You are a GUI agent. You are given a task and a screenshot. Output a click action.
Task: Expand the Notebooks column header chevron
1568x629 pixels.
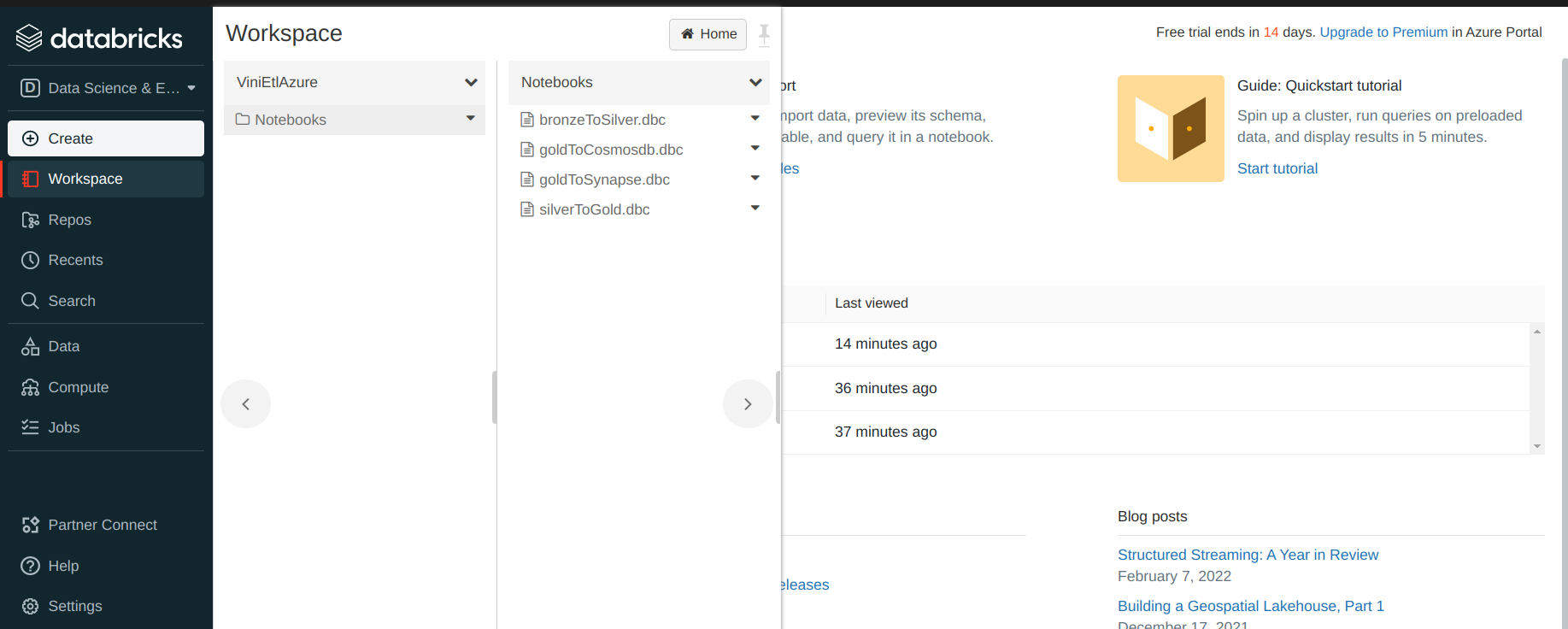(x=755, y=82)
